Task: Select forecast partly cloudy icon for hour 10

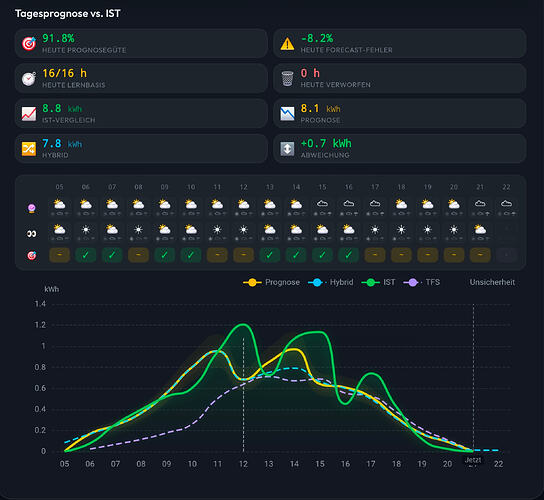Action: tap(191, 204)
